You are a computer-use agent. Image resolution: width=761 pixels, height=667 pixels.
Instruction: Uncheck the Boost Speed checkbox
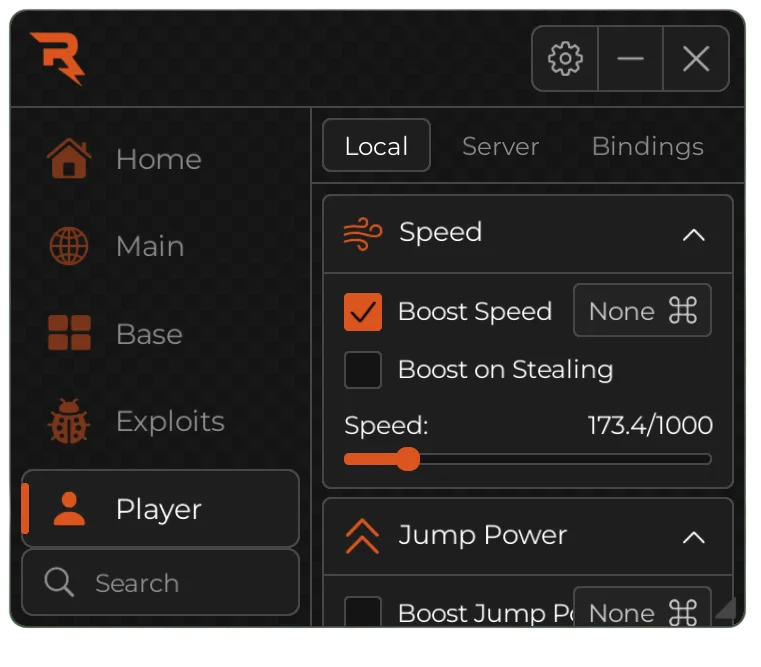tap(363, 312)
